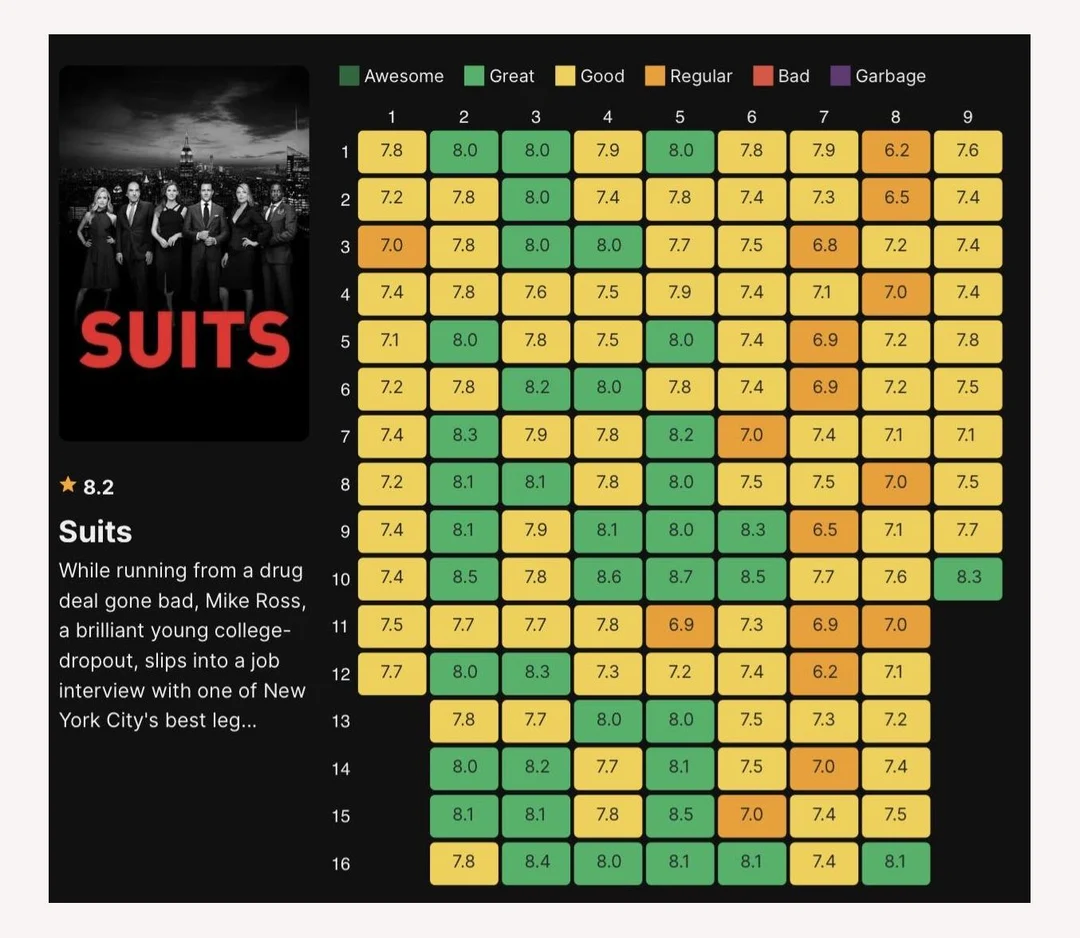Select season 1 episode 1 rated 7.8
1080x938 pixels.
391,151
